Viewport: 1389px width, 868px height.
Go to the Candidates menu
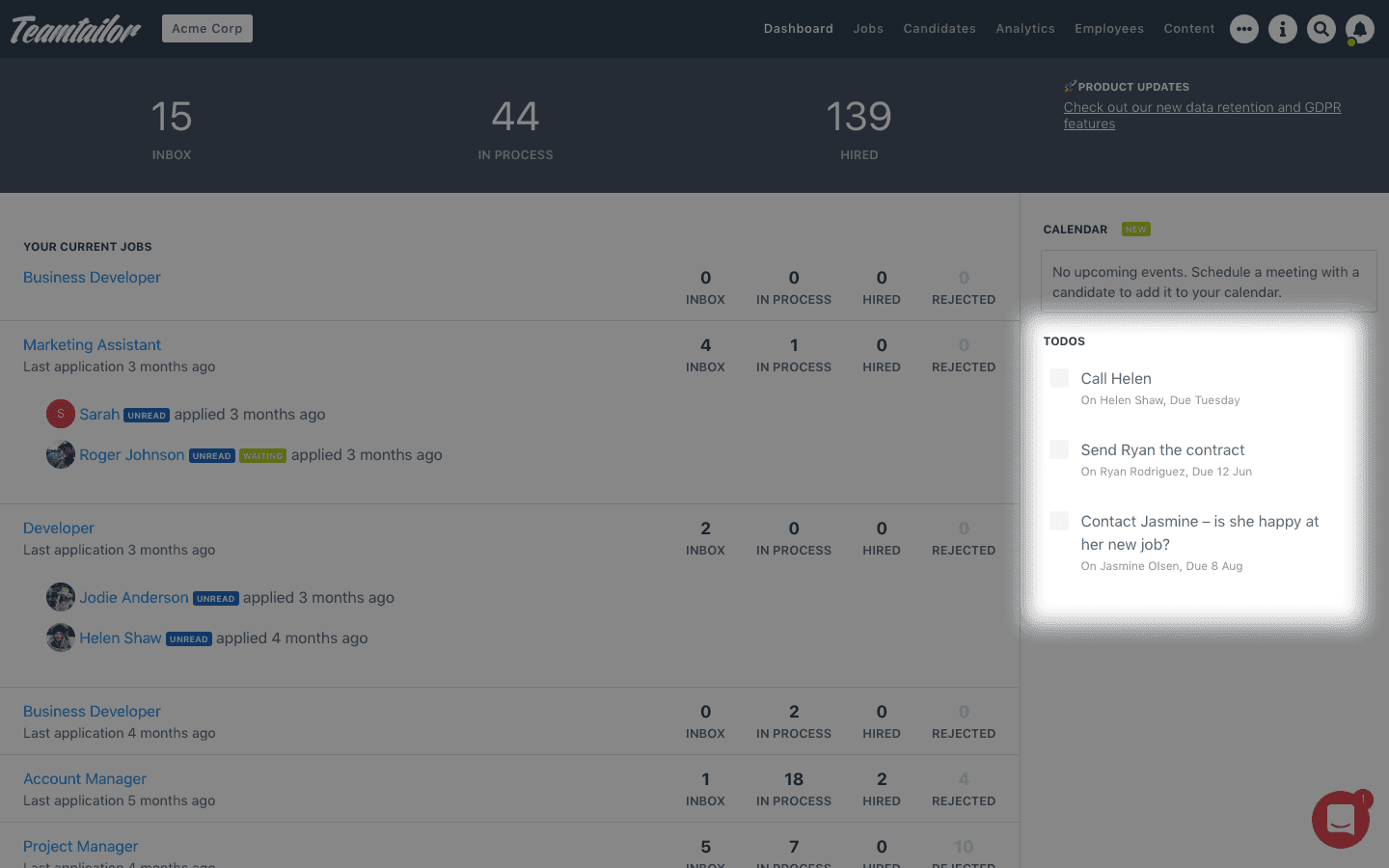coord(940,29)
